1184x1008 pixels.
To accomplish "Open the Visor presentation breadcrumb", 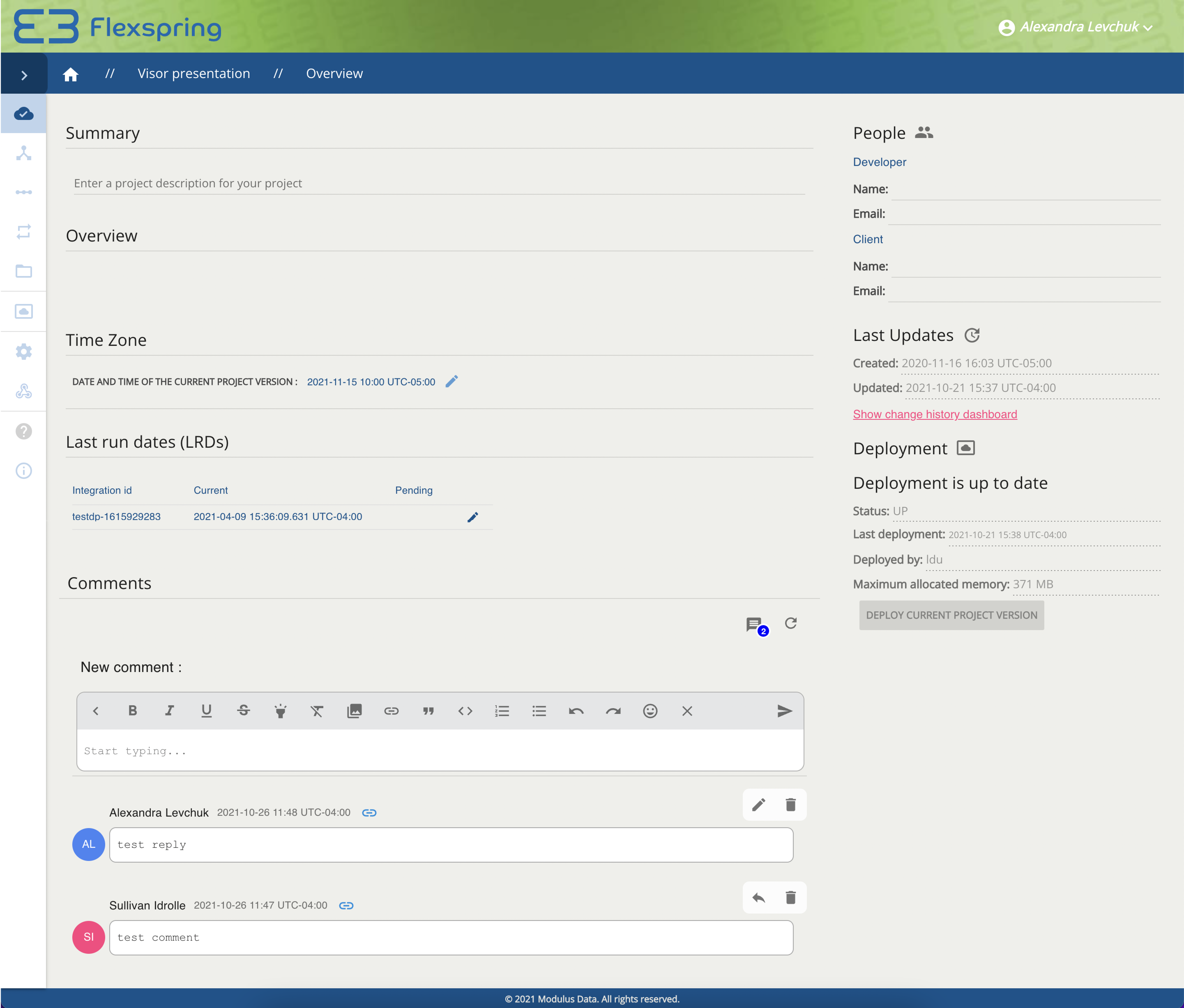I will coord(194,74).
